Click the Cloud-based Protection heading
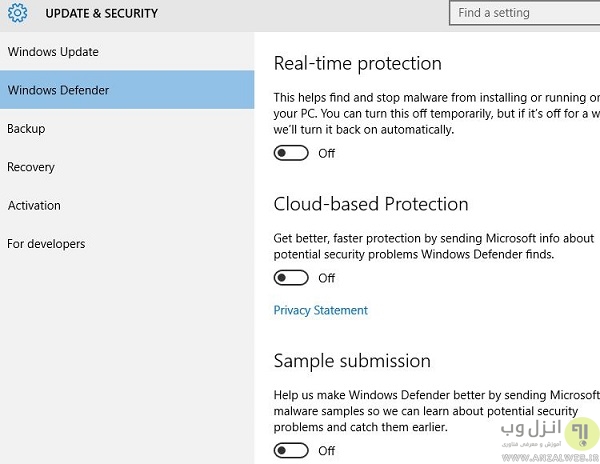Image resolution: width=600 pixels, height=464 pixels. click(x=371, y=204)
